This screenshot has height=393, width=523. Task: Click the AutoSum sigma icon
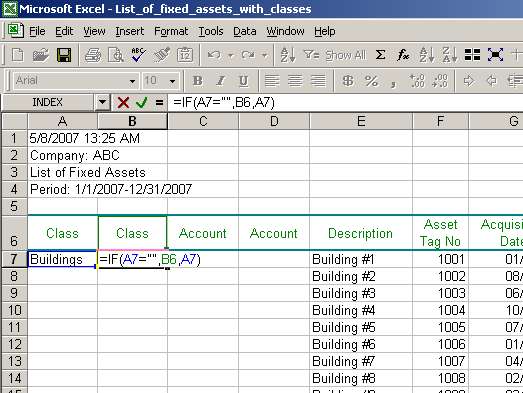[x=381, y=55]
